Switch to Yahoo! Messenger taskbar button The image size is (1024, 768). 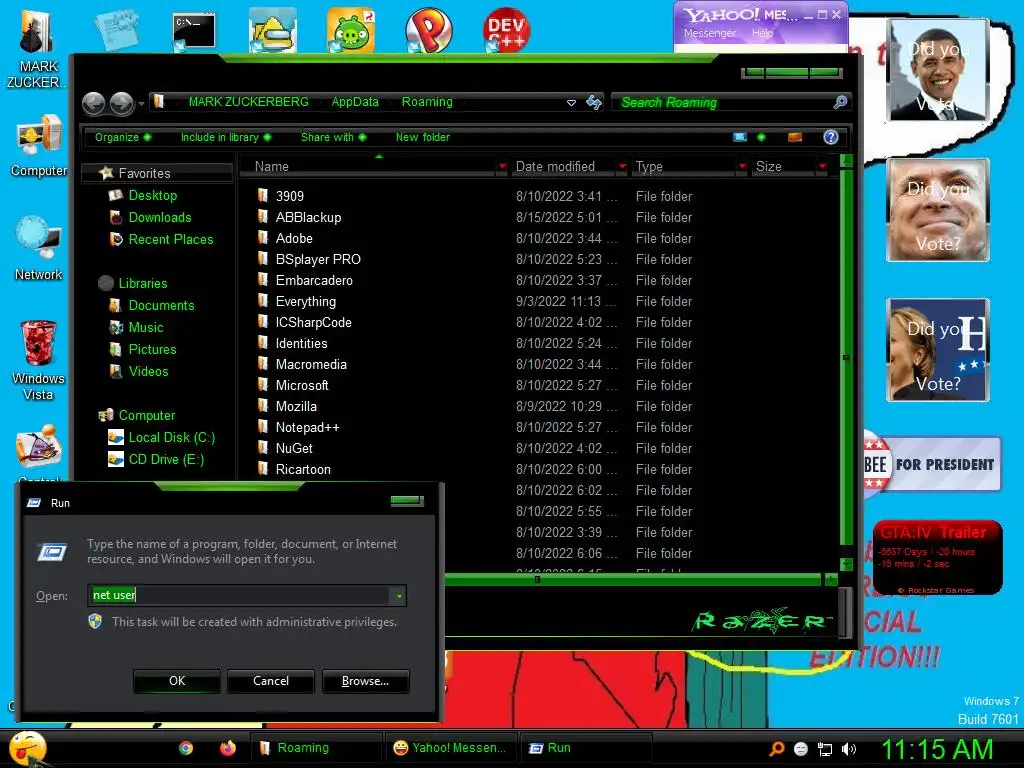[x=451, y=748]
